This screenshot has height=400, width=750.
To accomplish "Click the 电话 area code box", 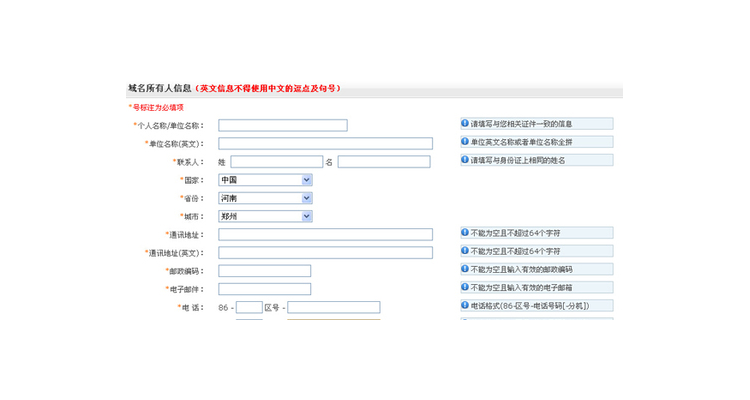I will [x=249, y=307].
